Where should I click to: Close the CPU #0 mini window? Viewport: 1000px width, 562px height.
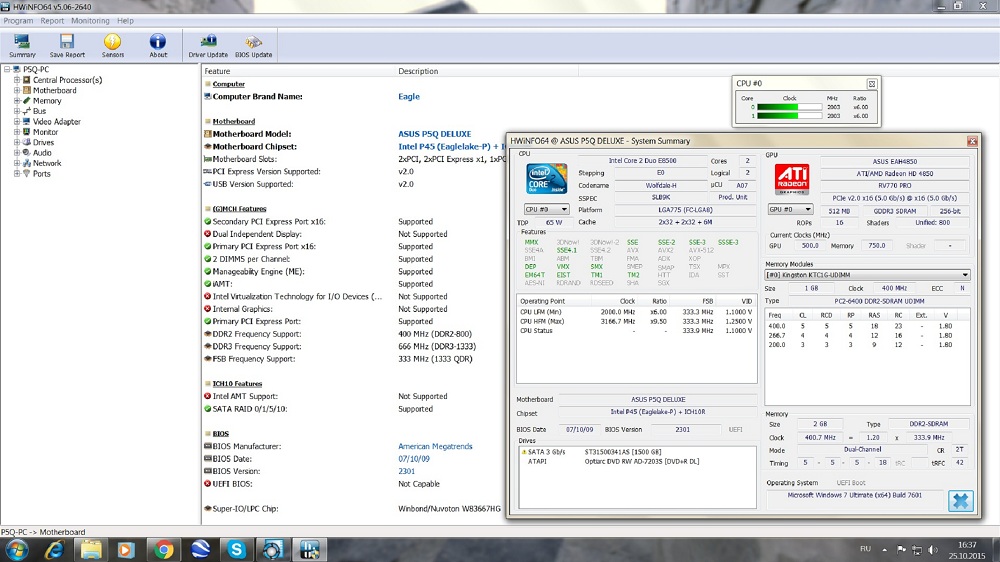click(x=872, y=84)
